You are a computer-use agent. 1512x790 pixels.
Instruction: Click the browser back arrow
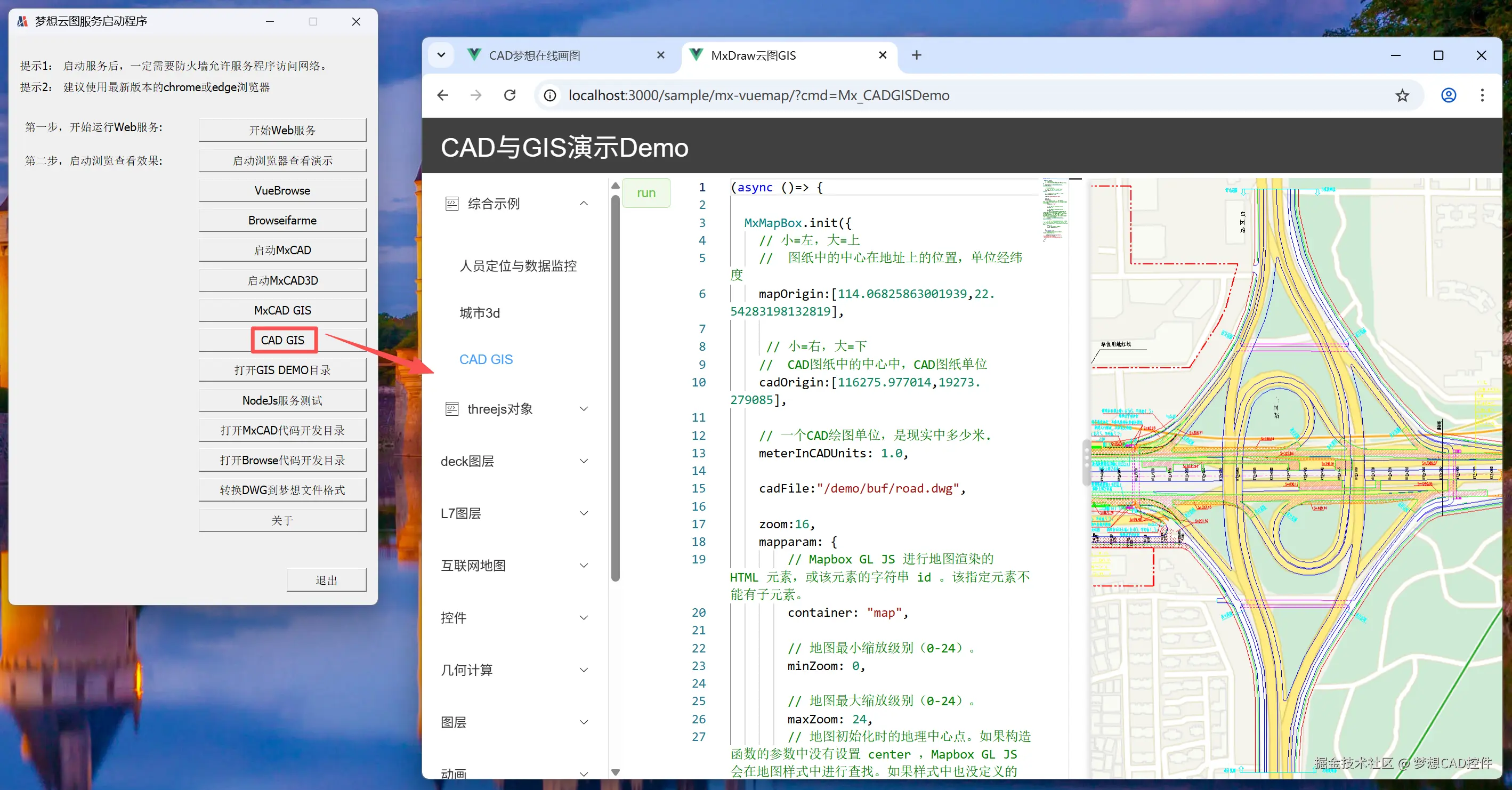(x=443, y=95)
